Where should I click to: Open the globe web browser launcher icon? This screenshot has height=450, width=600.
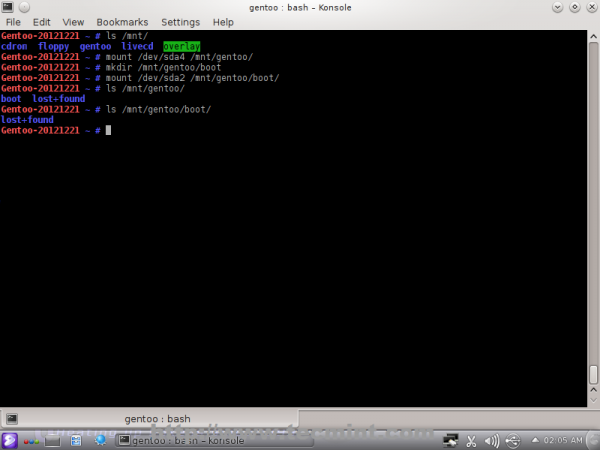point(99,440)
